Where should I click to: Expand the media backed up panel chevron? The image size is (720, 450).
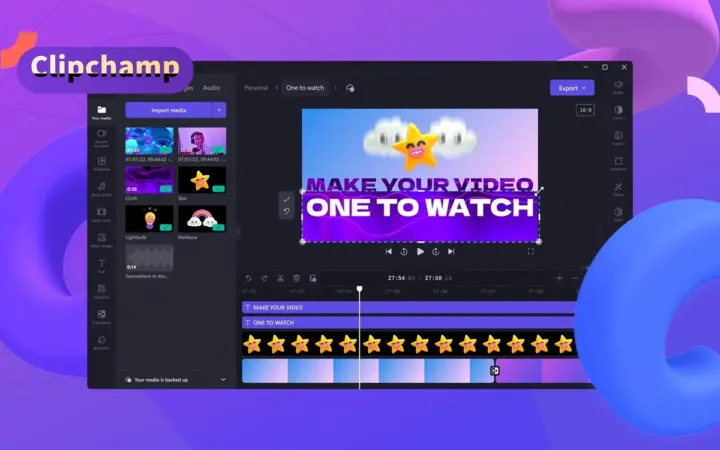(x=223, y=380)
